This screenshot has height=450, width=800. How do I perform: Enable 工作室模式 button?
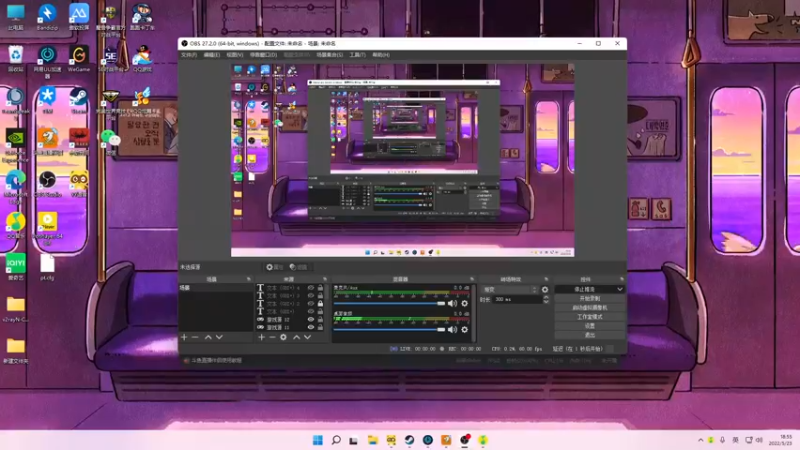(x=589, y=317)
